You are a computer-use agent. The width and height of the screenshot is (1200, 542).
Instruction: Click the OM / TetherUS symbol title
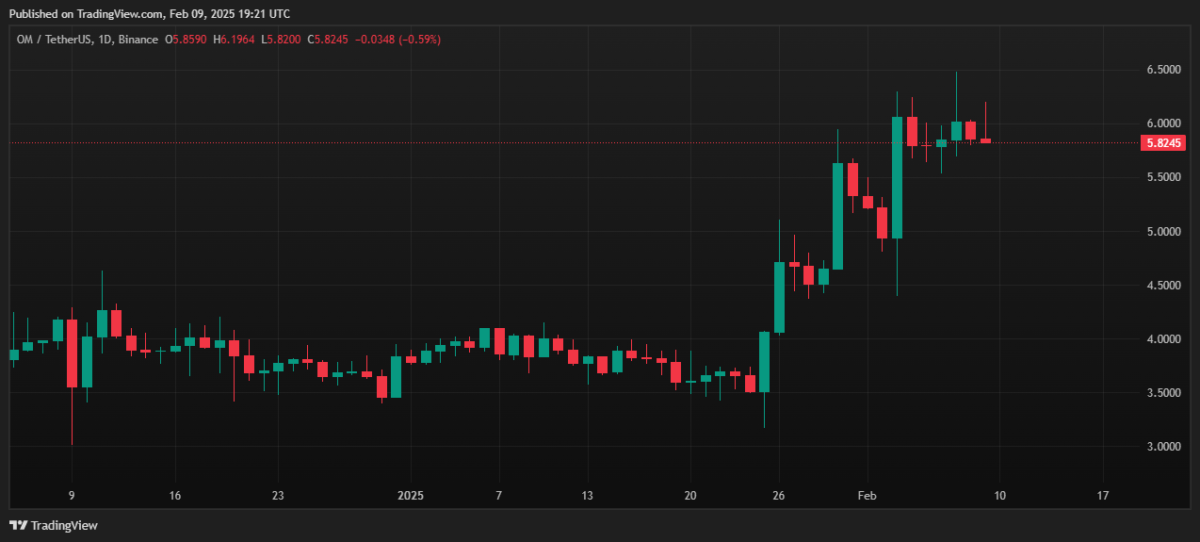[x=52, y=39]
